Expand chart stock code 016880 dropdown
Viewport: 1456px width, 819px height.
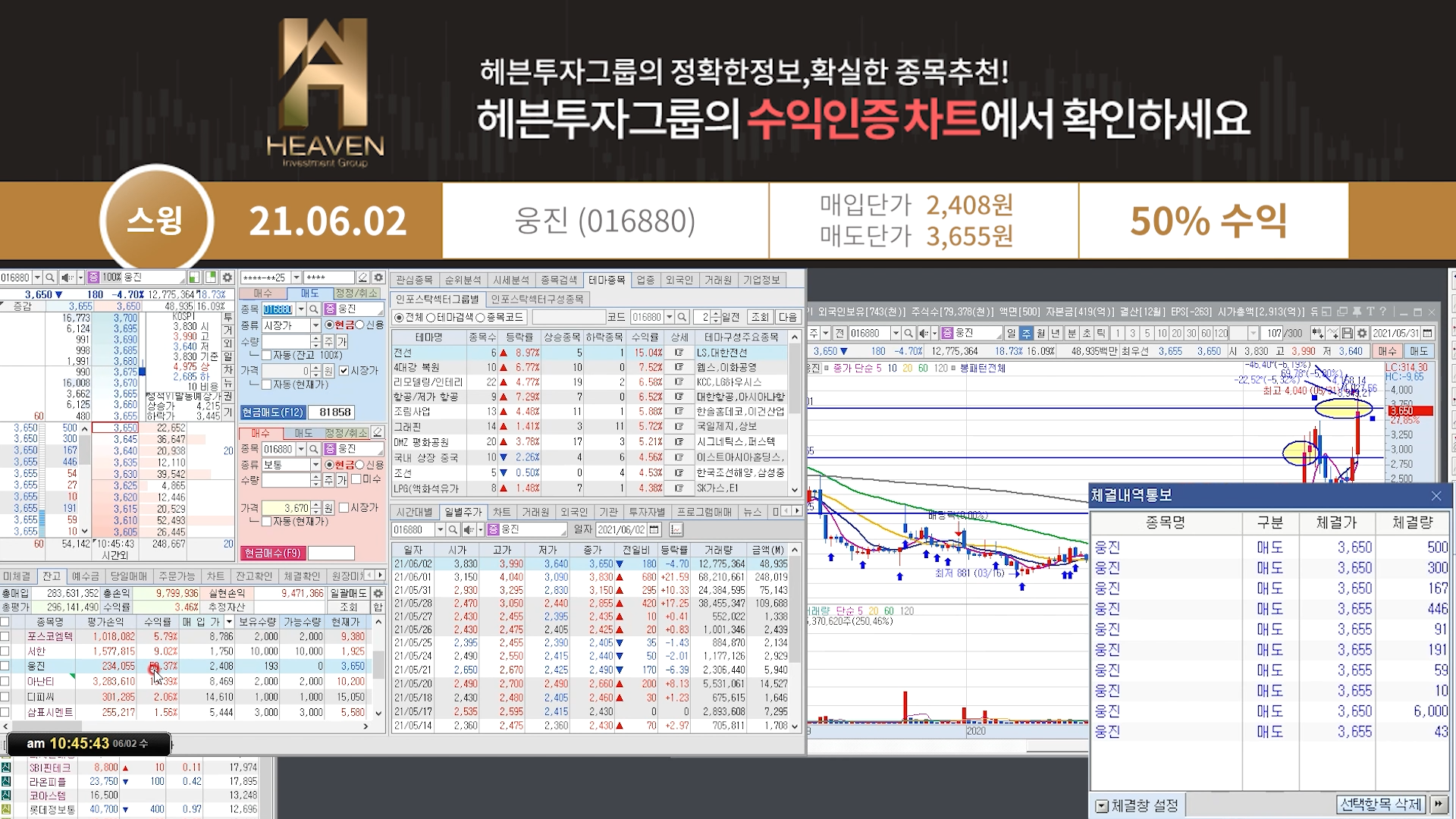(x=896, y=333)
